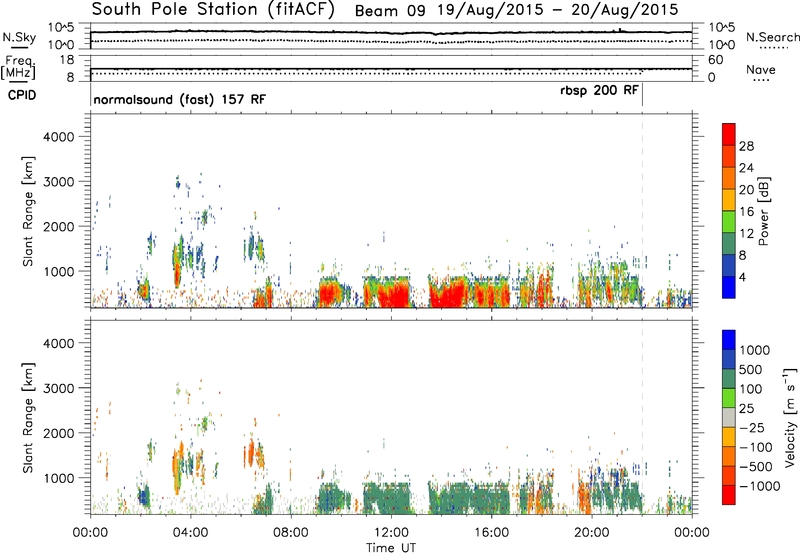
Task: Click the '08:00' time tick label
Action: [x=291, y=533]
